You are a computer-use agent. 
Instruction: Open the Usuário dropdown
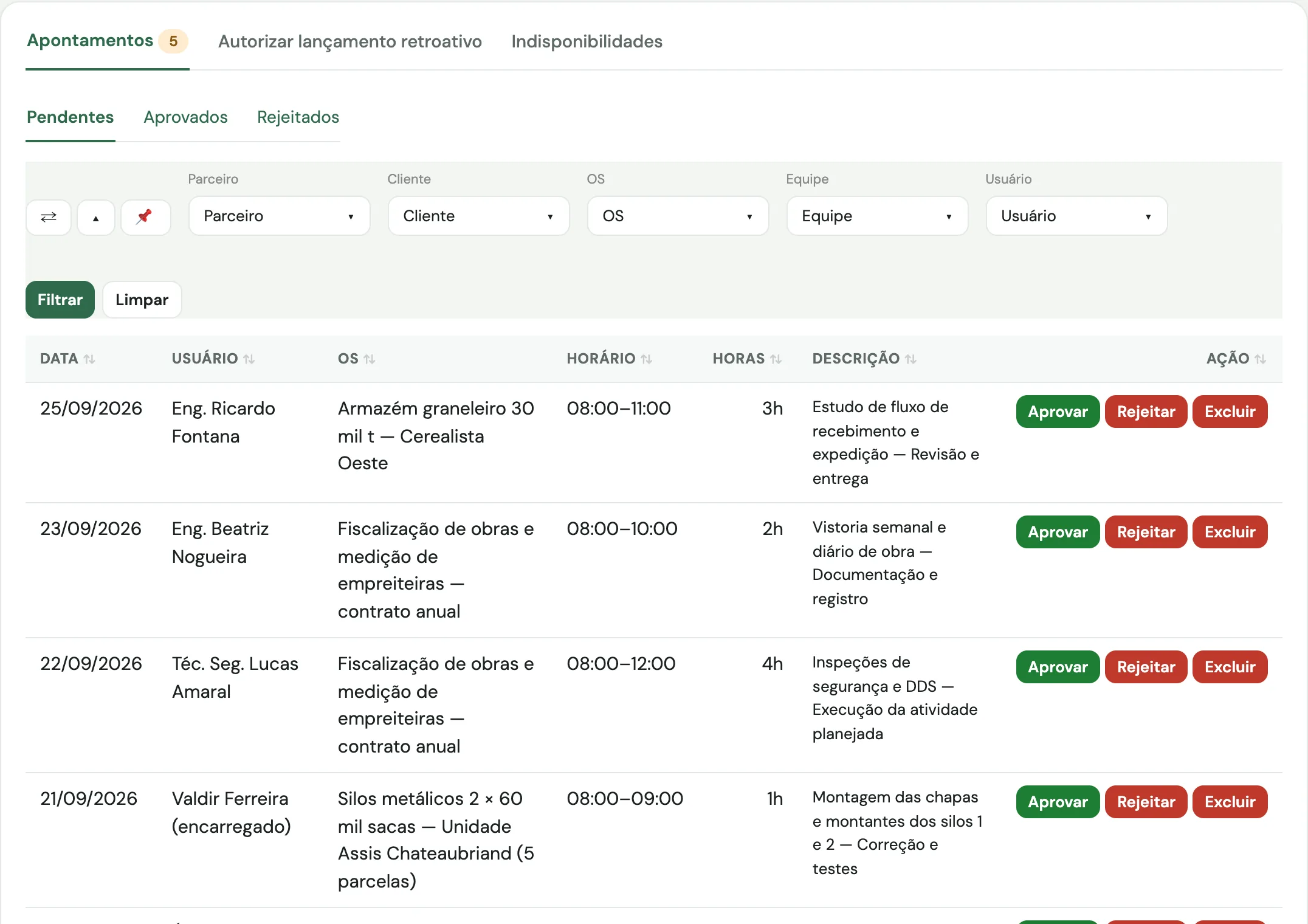point(1077,216)
